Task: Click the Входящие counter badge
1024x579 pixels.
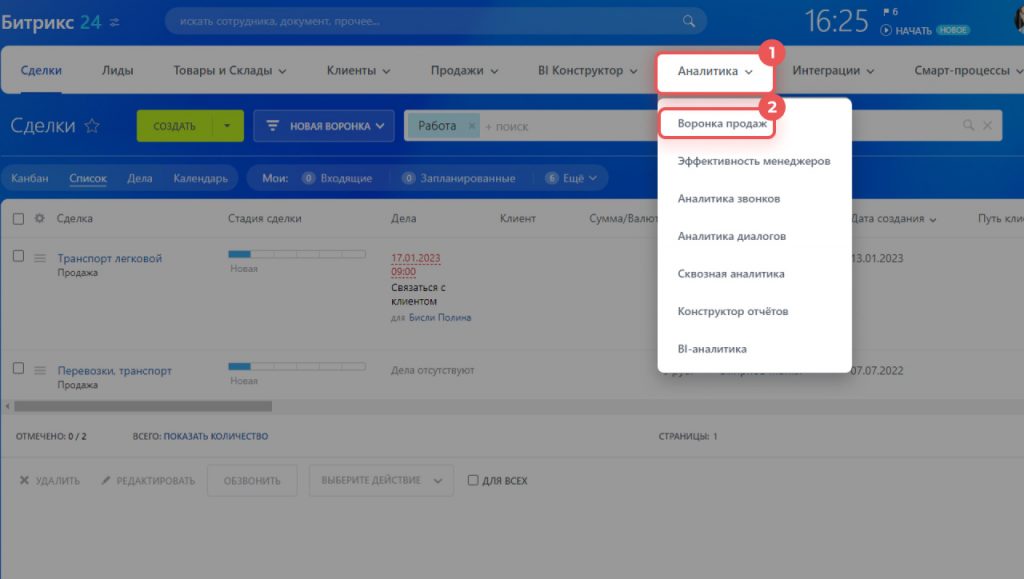Action: click(x=308, y=178)
